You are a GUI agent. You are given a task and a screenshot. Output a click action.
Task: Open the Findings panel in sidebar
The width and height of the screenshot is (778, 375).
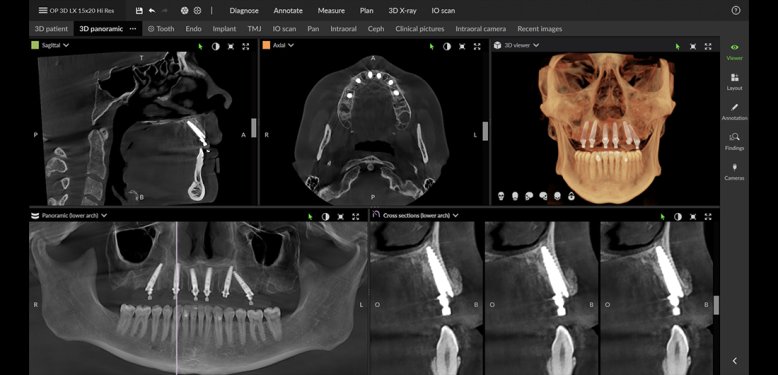coord(734,141)
